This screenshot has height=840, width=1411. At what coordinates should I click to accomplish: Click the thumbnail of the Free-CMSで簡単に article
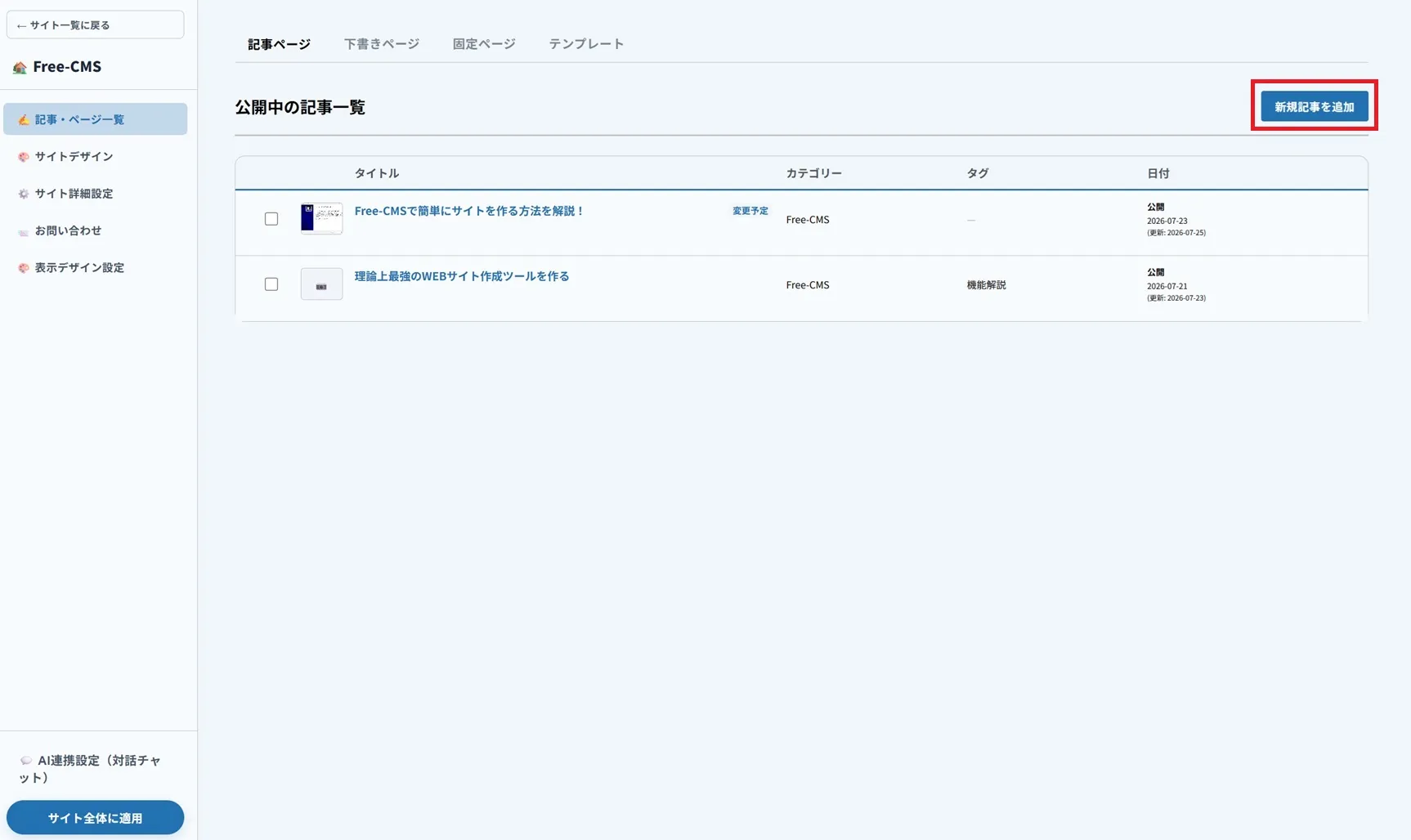321,218
